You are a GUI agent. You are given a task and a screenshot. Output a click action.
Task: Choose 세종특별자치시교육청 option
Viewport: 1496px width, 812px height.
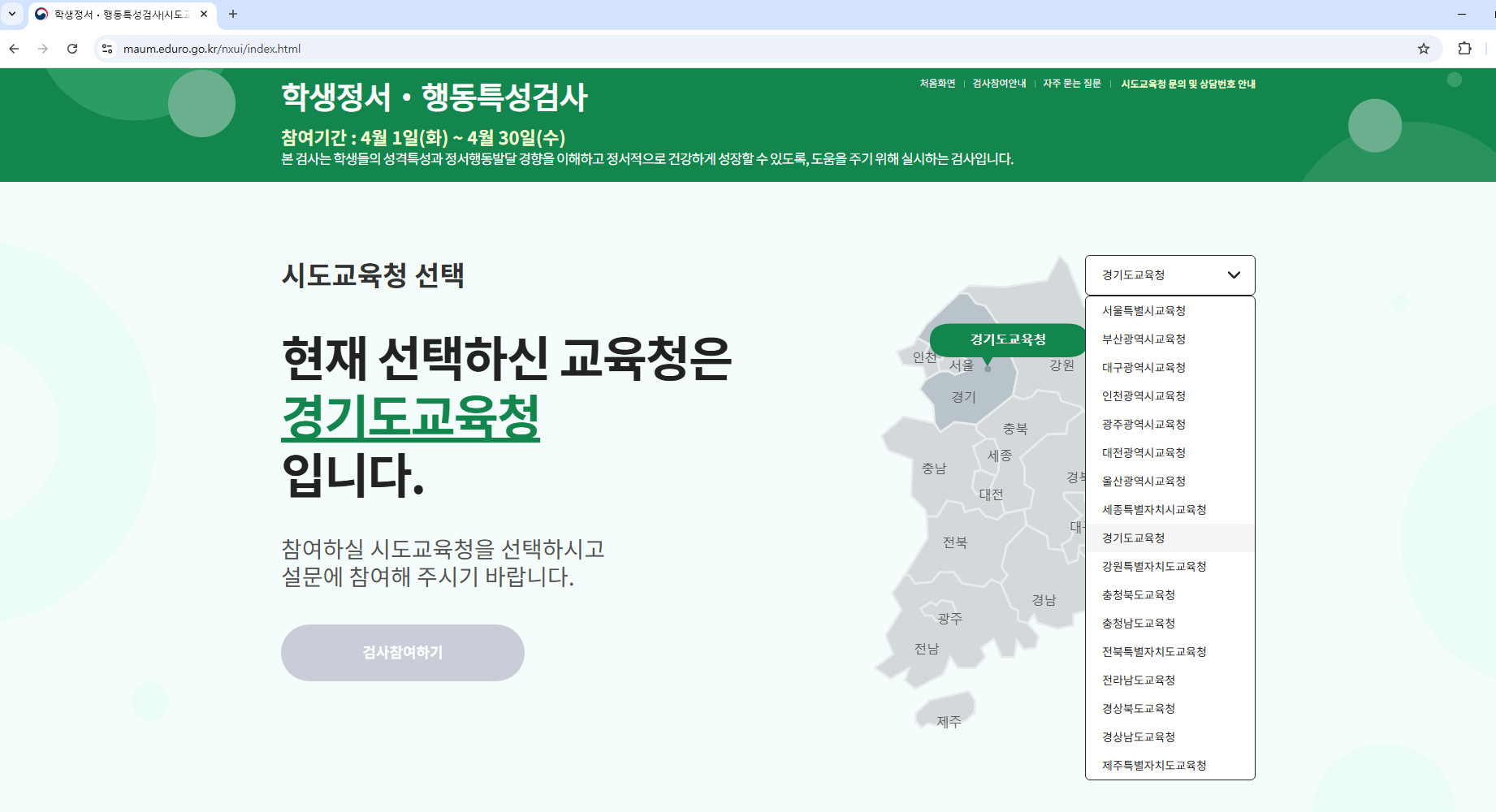(1170, 510)
